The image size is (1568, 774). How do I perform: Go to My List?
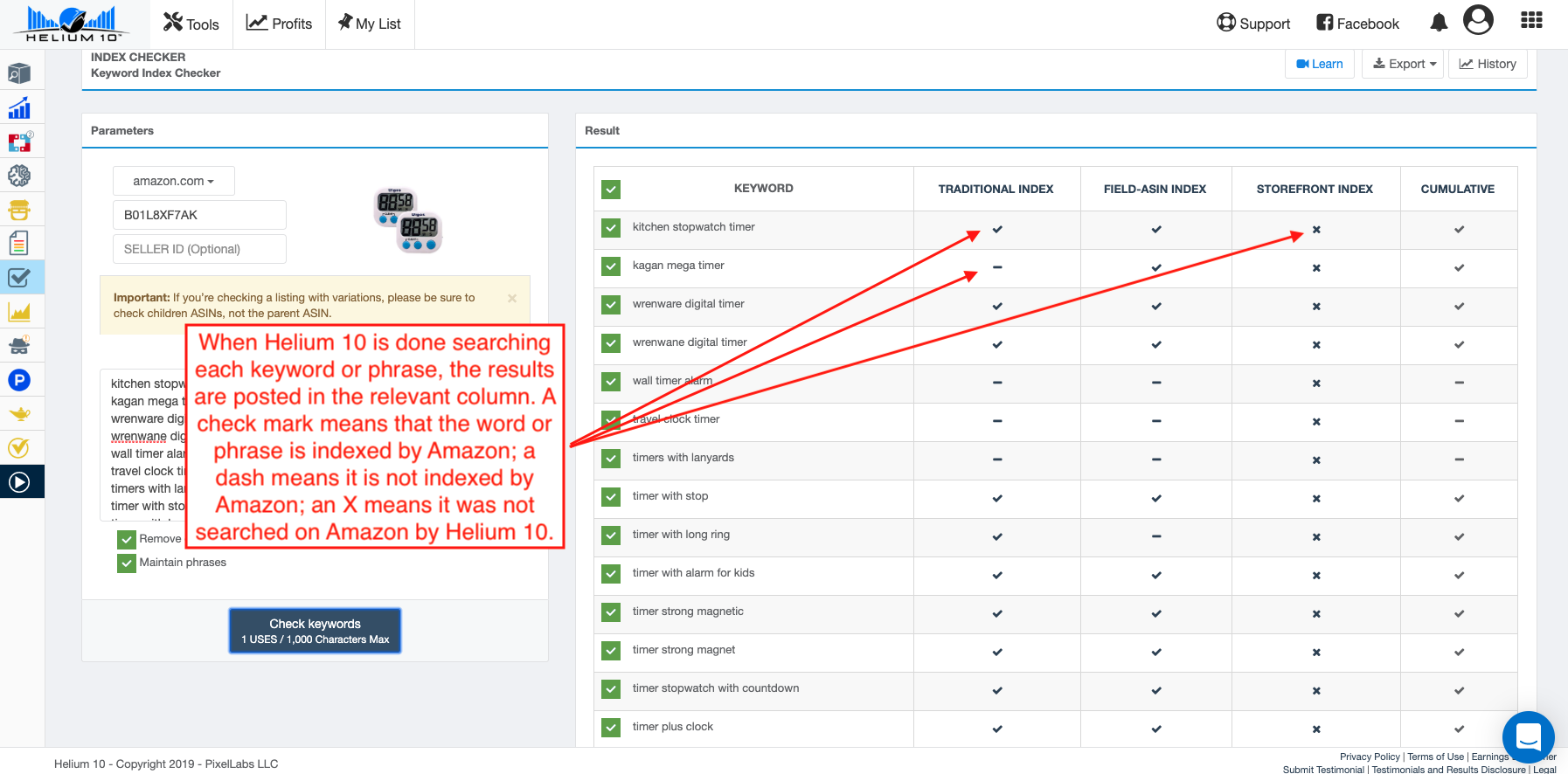(x=370, y=24)
